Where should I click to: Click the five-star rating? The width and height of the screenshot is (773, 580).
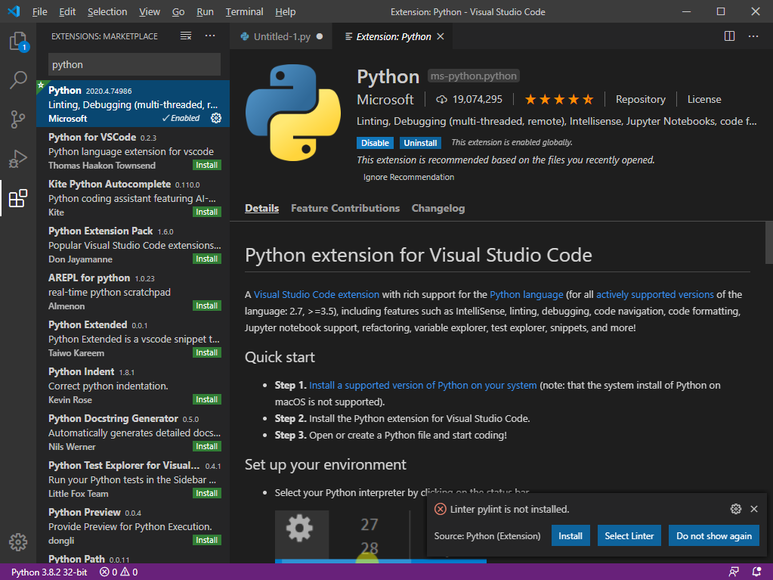559,100
